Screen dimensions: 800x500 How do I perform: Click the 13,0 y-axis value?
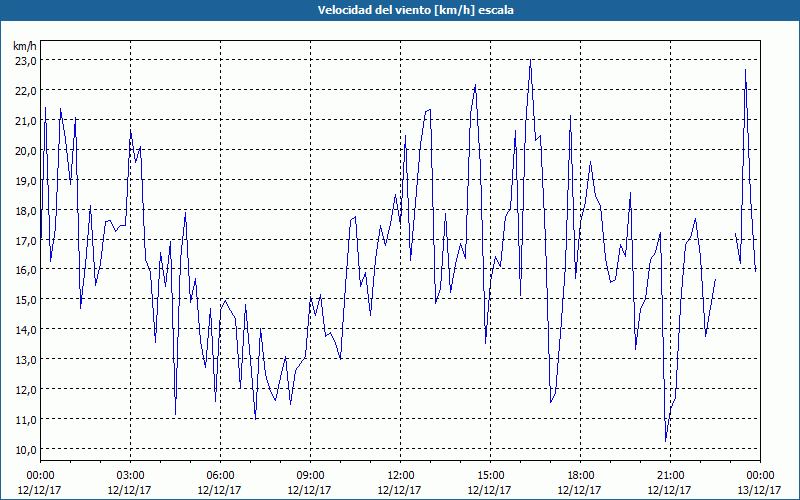(x=25, y=360)
